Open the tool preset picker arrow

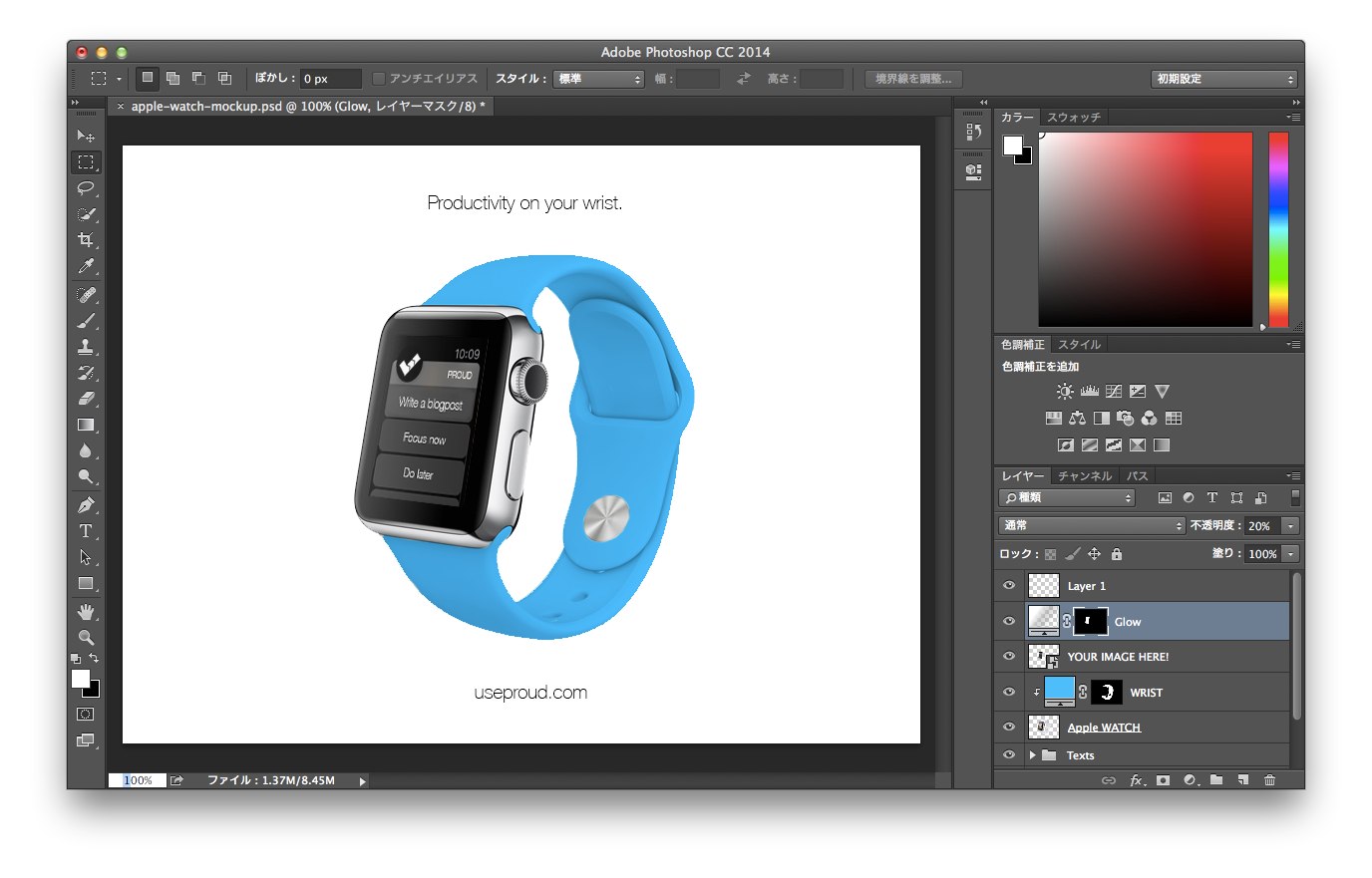tap(119, 79)
